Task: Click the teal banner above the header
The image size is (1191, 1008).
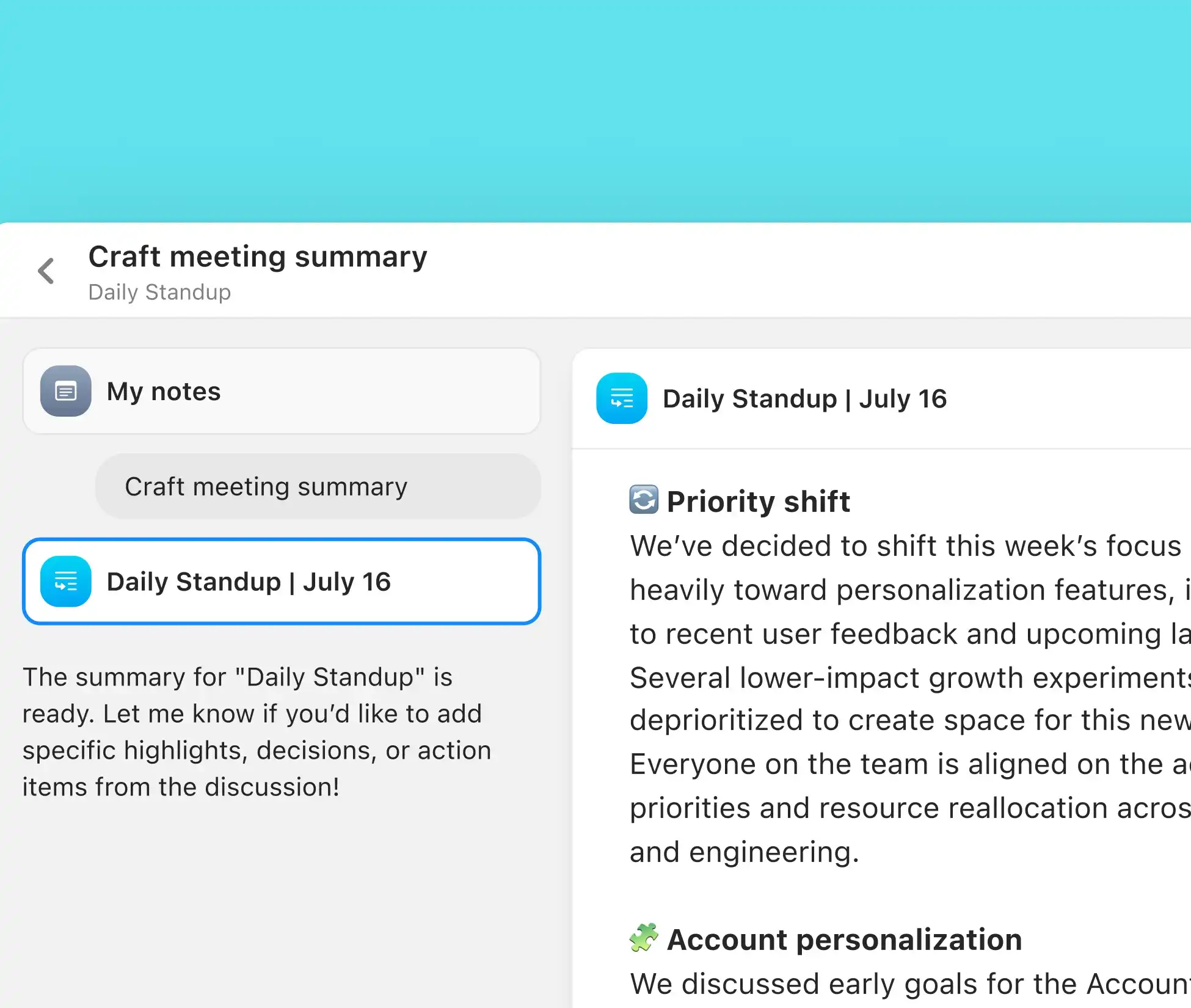Action: (x=595, y=111)
